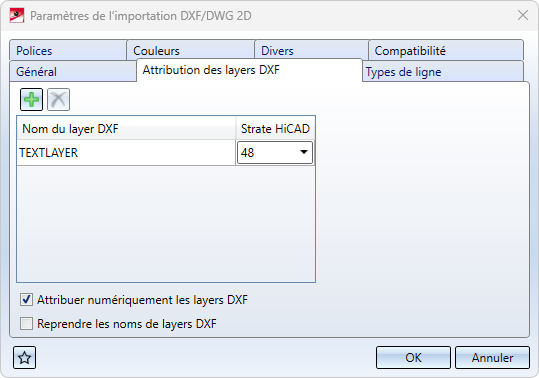
Task: Close the DXF/DWG import settings dialog
Action: tap(523, 15)
